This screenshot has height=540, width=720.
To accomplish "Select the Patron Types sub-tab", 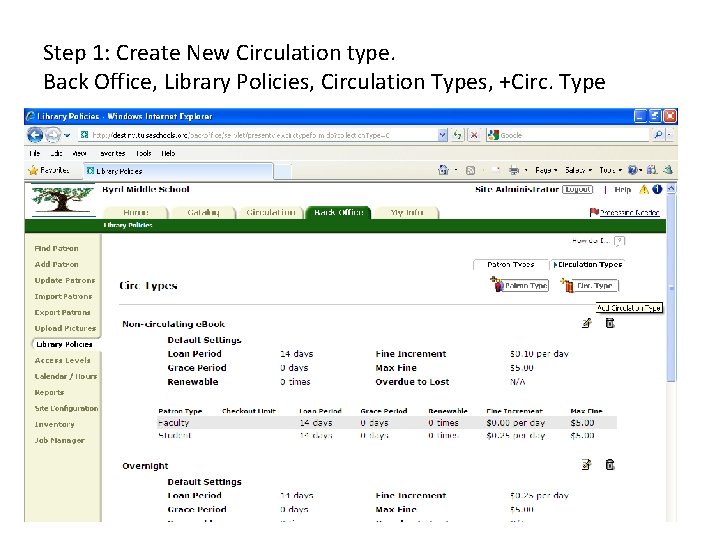I will [x=511, y=264].
